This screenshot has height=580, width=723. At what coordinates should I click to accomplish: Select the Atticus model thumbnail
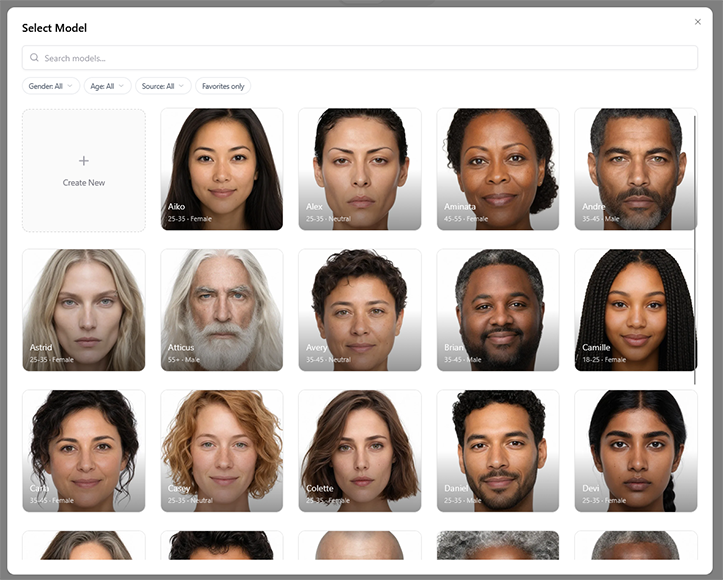pyautogui.click(x=222, y=310)
